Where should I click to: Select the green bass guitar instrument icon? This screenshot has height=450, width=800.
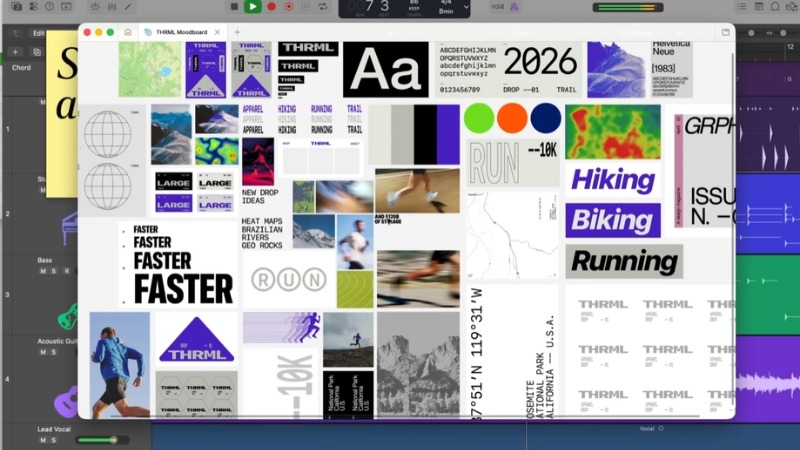coord(67,318)
